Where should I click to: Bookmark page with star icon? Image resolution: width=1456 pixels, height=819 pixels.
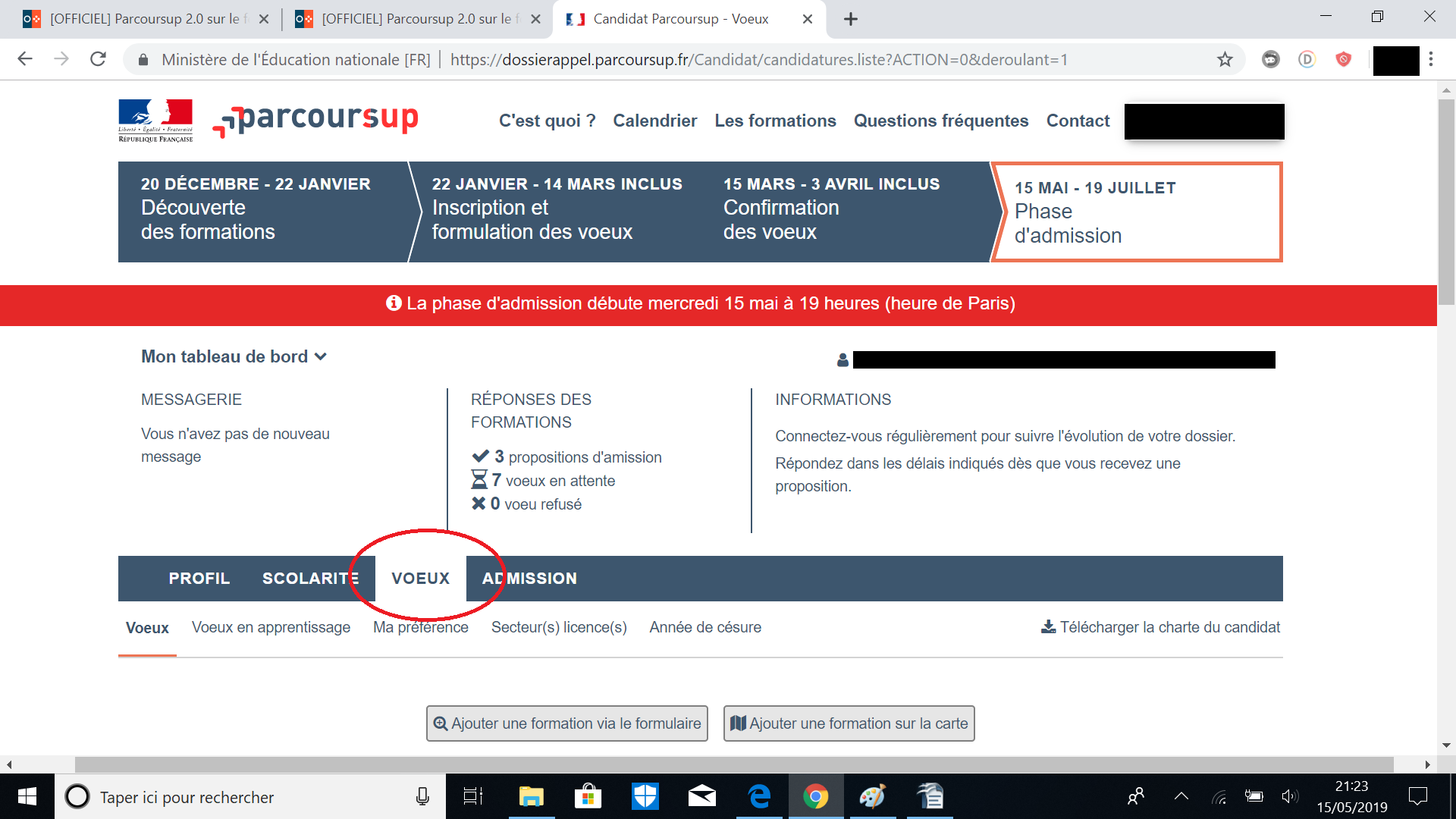point(1225,59)
